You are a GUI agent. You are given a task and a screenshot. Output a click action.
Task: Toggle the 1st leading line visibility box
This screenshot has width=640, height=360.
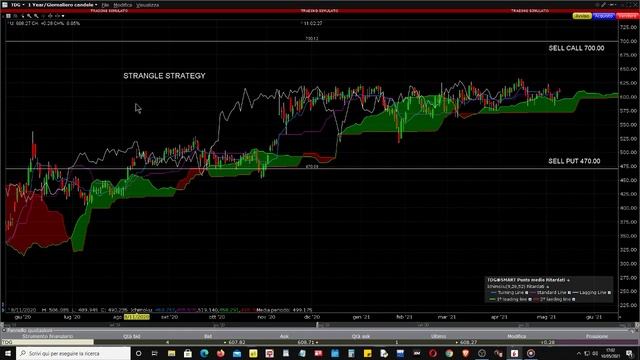tap(530, 299)
